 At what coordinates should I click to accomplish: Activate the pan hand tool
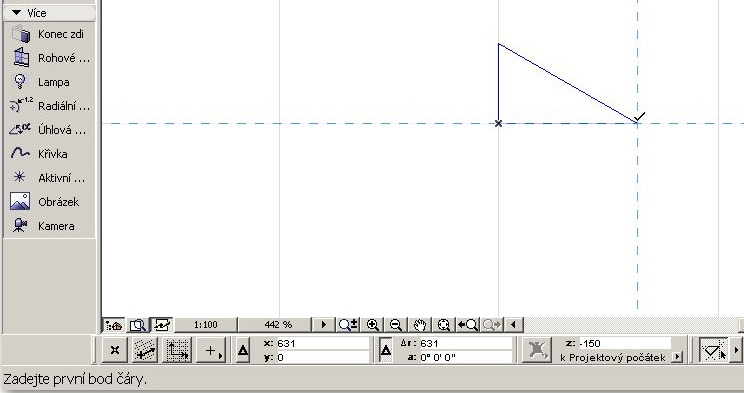419,325
